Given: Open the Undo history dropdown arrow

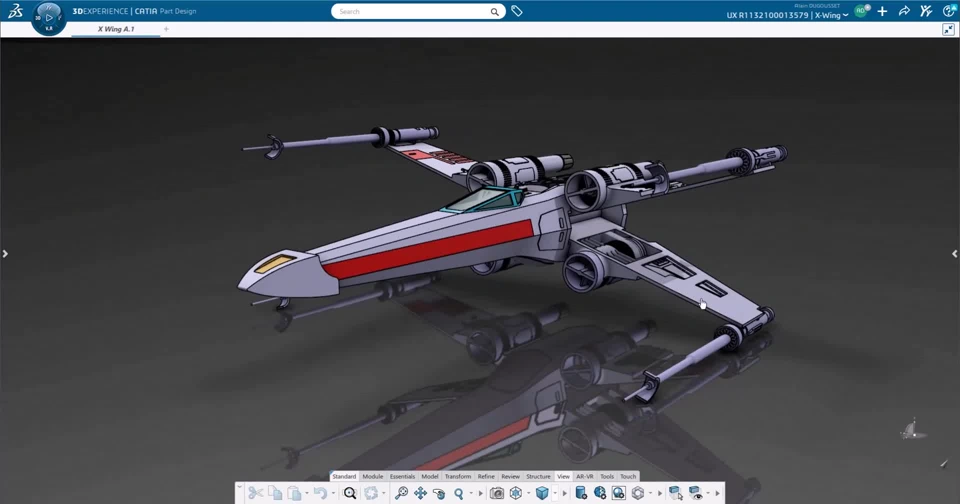Looking at the screenshot, I should 333,494.
